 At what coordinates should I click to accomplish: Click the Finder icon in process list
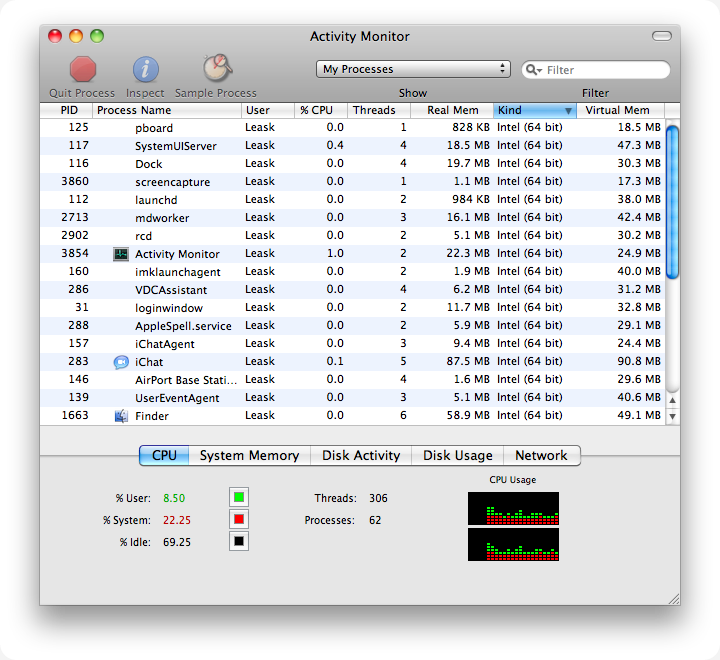coord(121,416)
